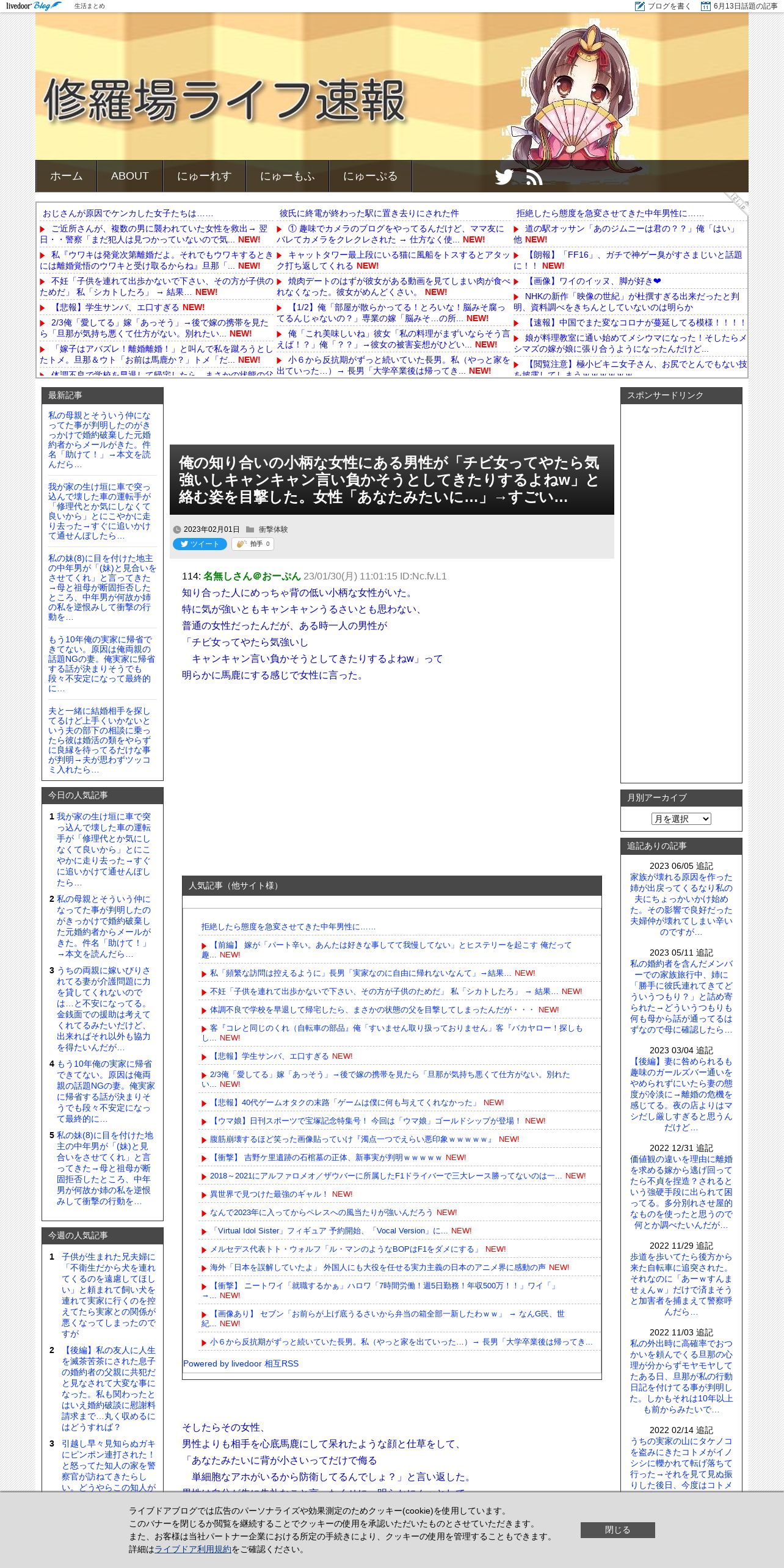Click the 修羅場ライフ速報 blog title banner
This screenshot has width=784, height=1568.
click(225, 101)
